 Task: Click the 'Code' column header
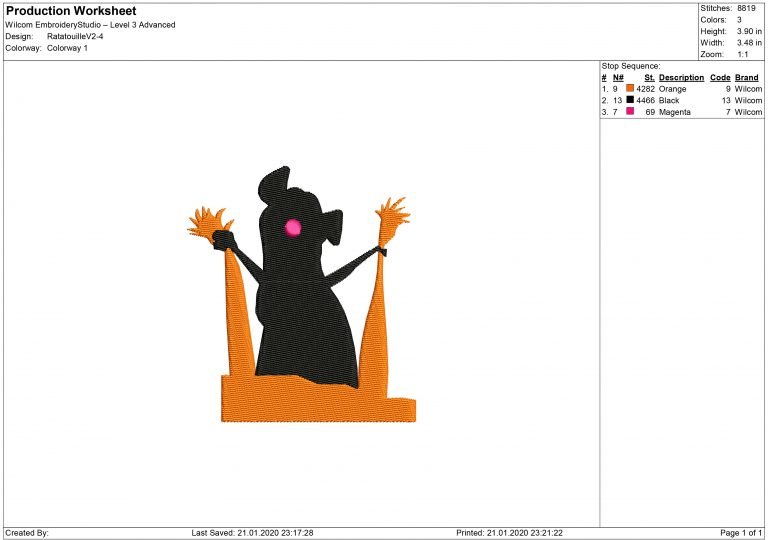[x=720, y=77]
